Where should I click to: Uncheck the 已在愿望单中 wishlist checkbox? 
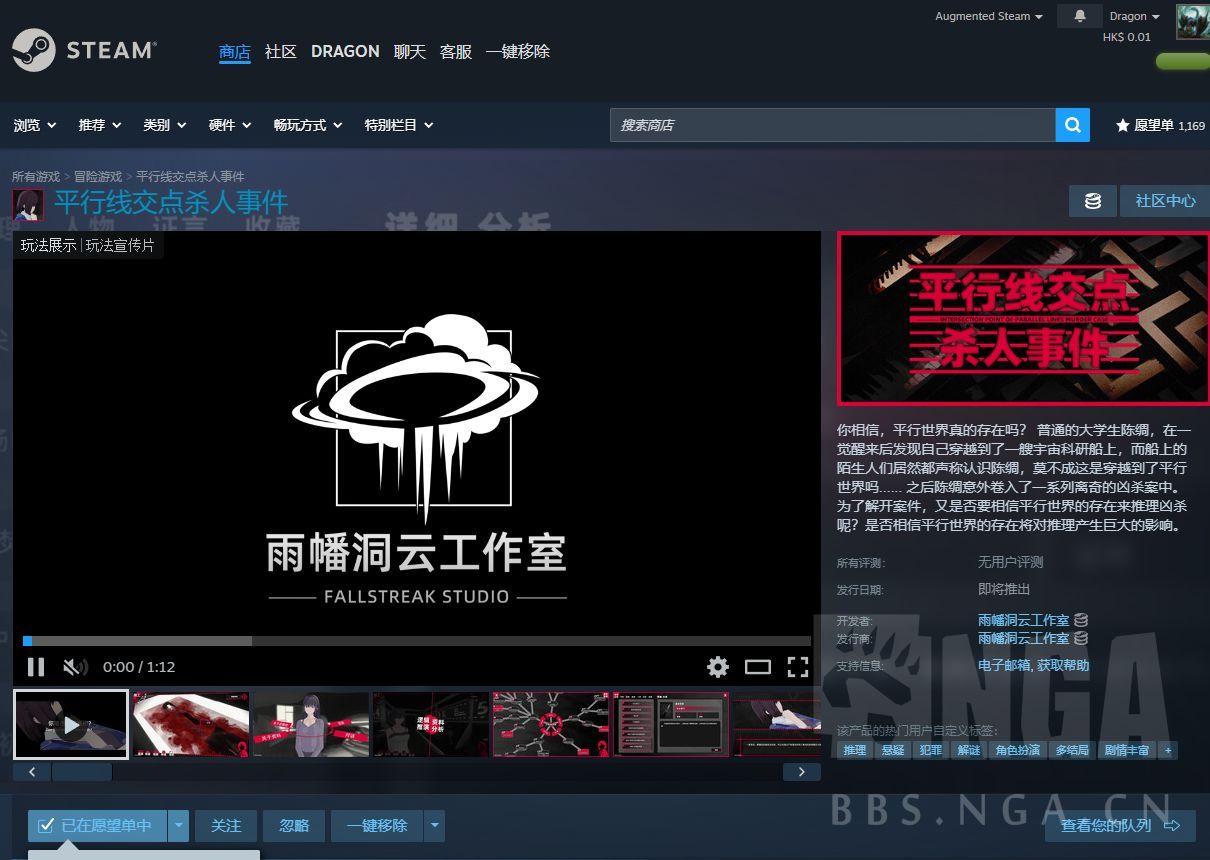45,825
